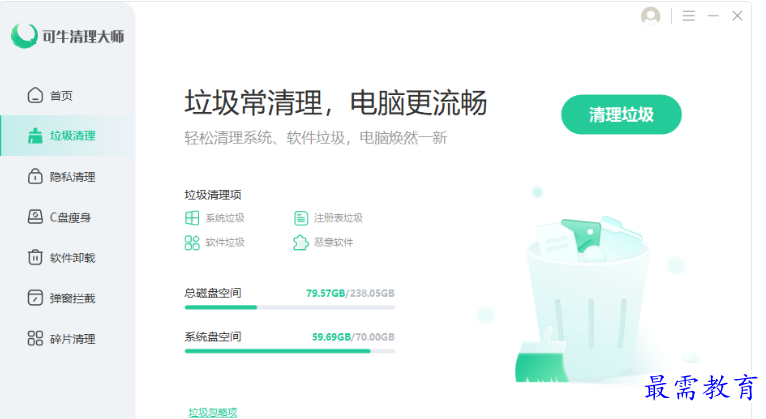The image size is (766, 419).
Task: Select the 垃圾清理 broom icon
Action: tap(35, 136)
